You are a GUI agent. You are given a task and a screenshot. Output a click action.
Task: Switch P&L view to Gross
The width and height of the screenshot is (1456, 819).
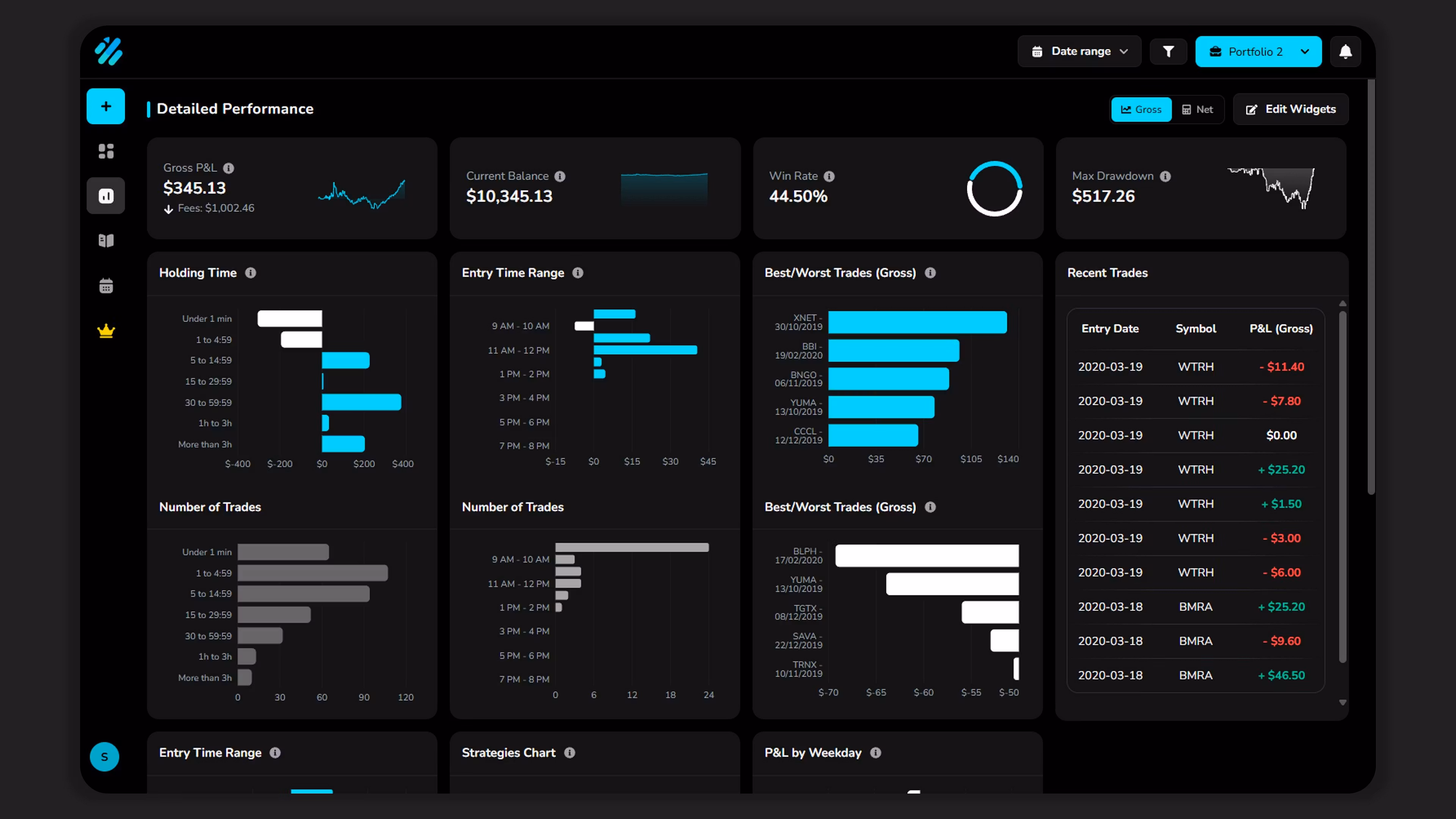[1141, 110]
